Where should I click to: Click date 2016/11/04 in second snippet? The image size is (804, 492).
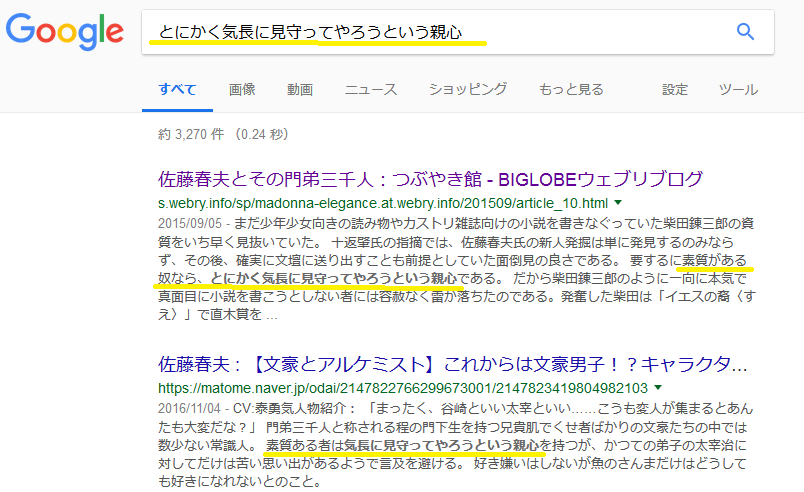tap(190, 408)
